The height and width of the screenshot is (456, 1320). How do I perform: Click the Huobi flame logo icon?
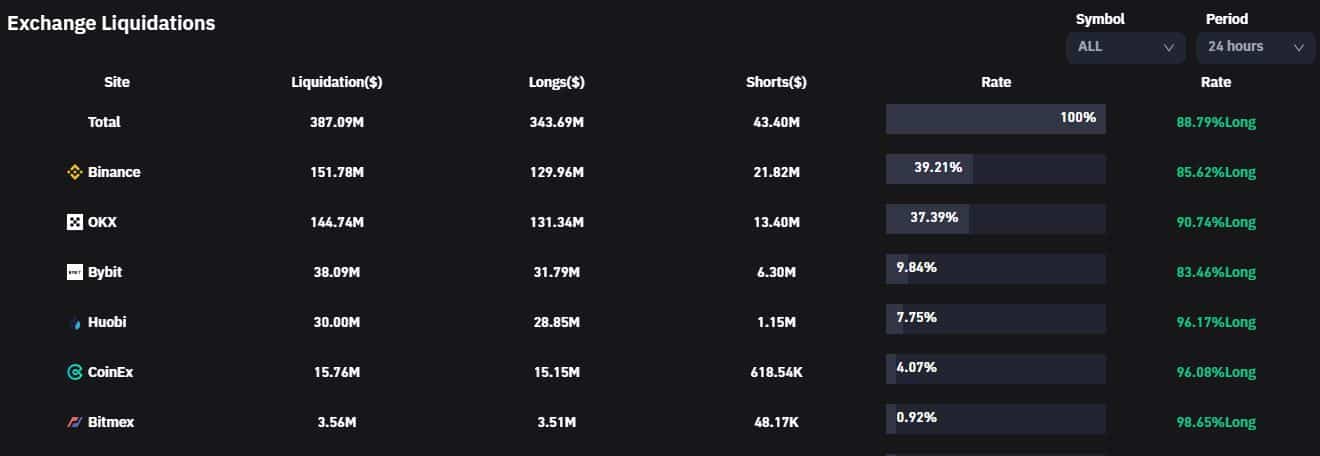74,323
